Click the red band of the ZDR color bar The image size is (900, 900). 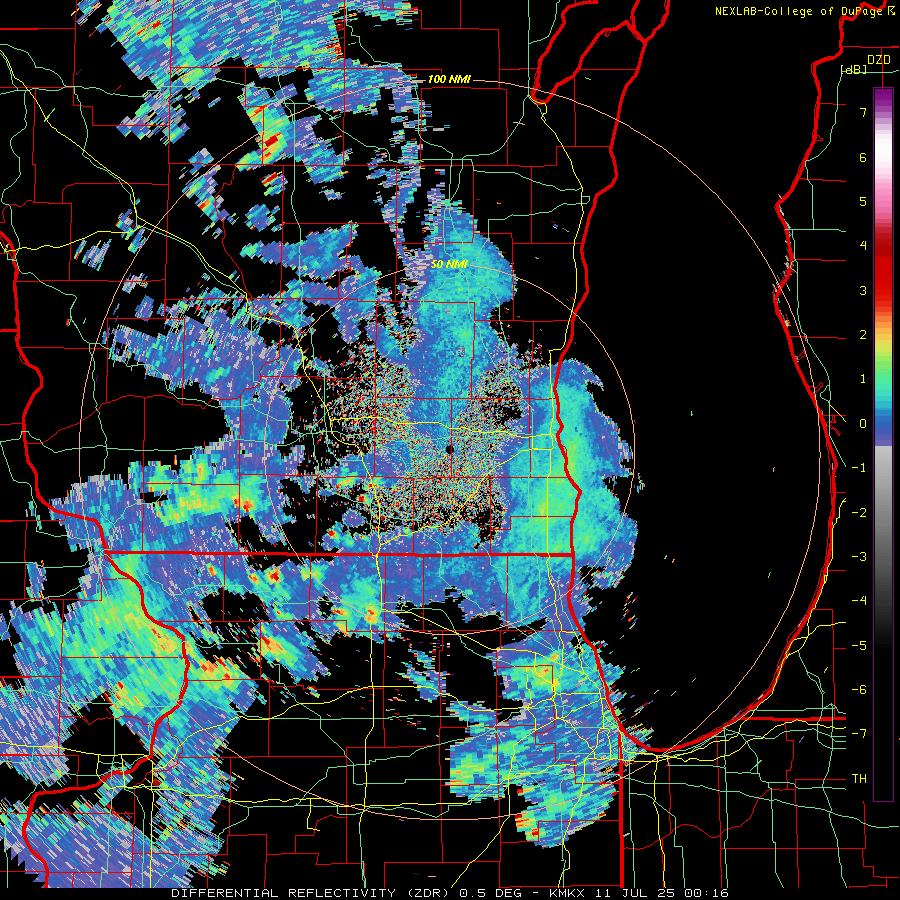(x=883, y=267)
